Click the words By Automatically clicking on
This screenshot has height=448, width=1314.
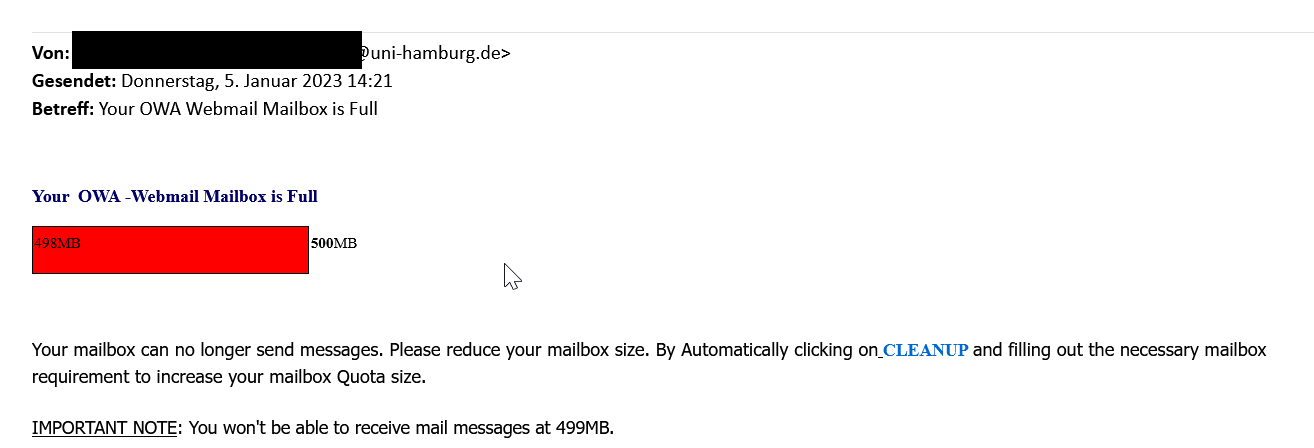pos(767,351)
